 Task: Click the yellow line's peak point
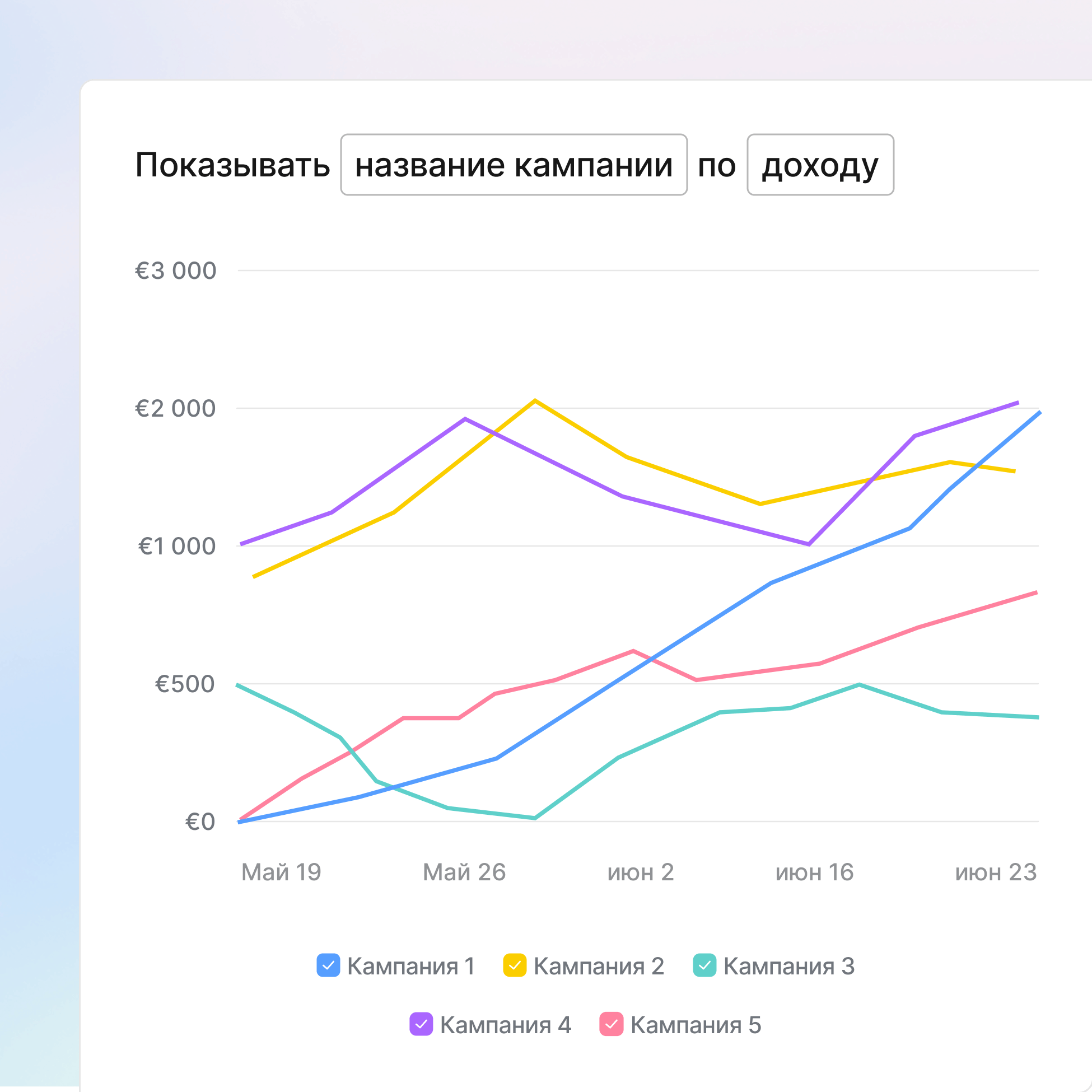(535, 401)
